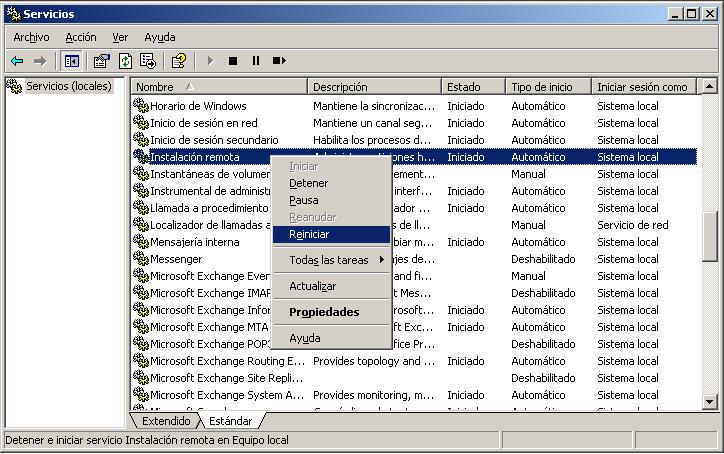Screen dimensions: 724x454
Task: Click the gear icon beside Localizador de llamadas
Action: 140,224
